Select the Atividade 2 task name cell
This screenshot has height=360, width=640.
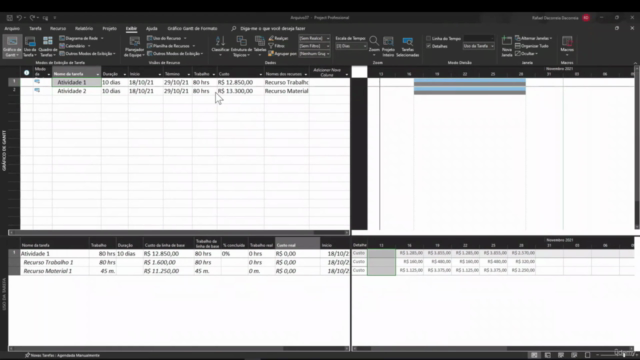(x=77, y=91)
